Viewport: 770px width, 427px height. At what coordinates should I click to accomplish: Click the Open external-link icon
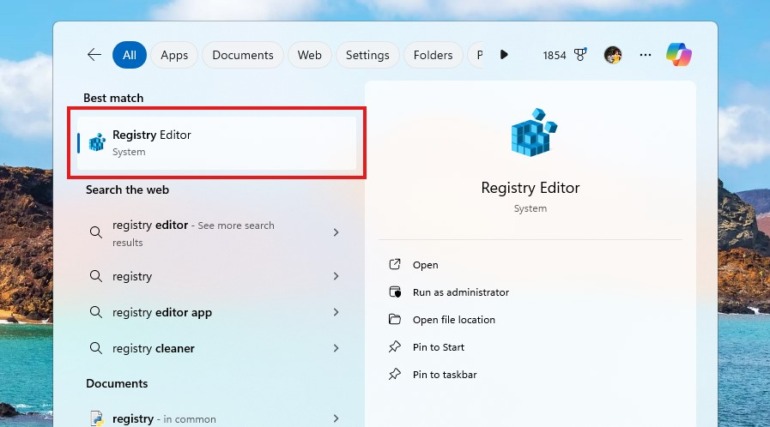[395, 265]
